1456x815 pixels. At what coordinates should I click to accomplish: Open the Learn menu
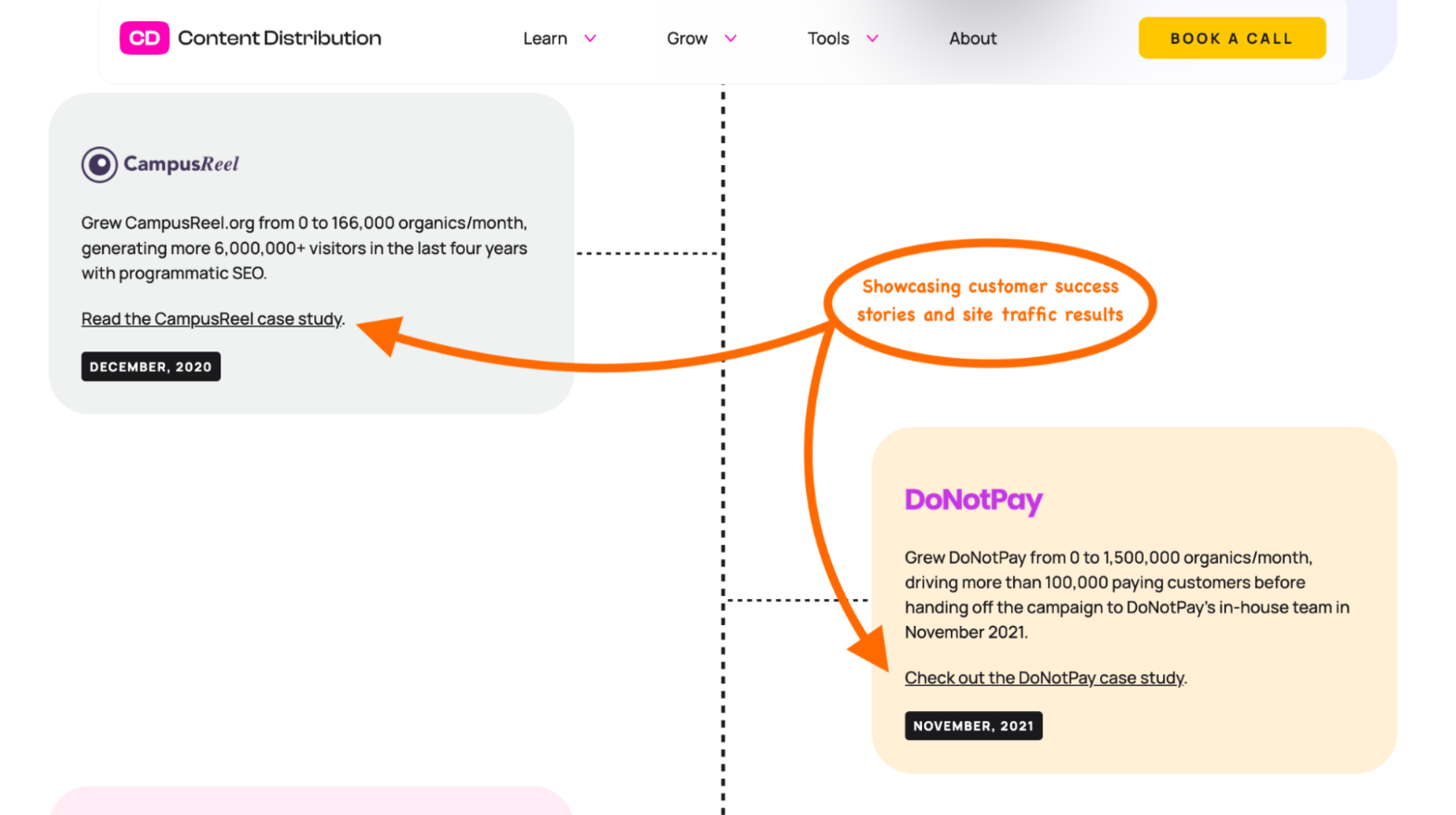click(545, 38)
